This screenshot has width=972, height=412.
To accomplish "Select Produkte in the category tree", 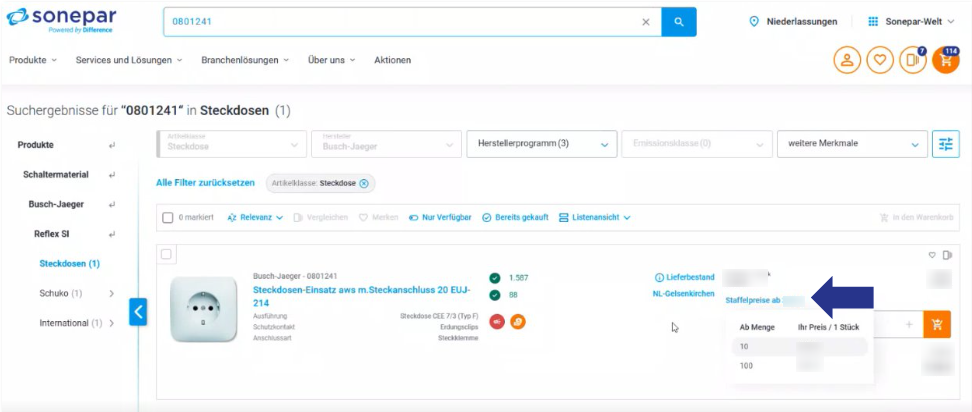I will tap(35, 145).
